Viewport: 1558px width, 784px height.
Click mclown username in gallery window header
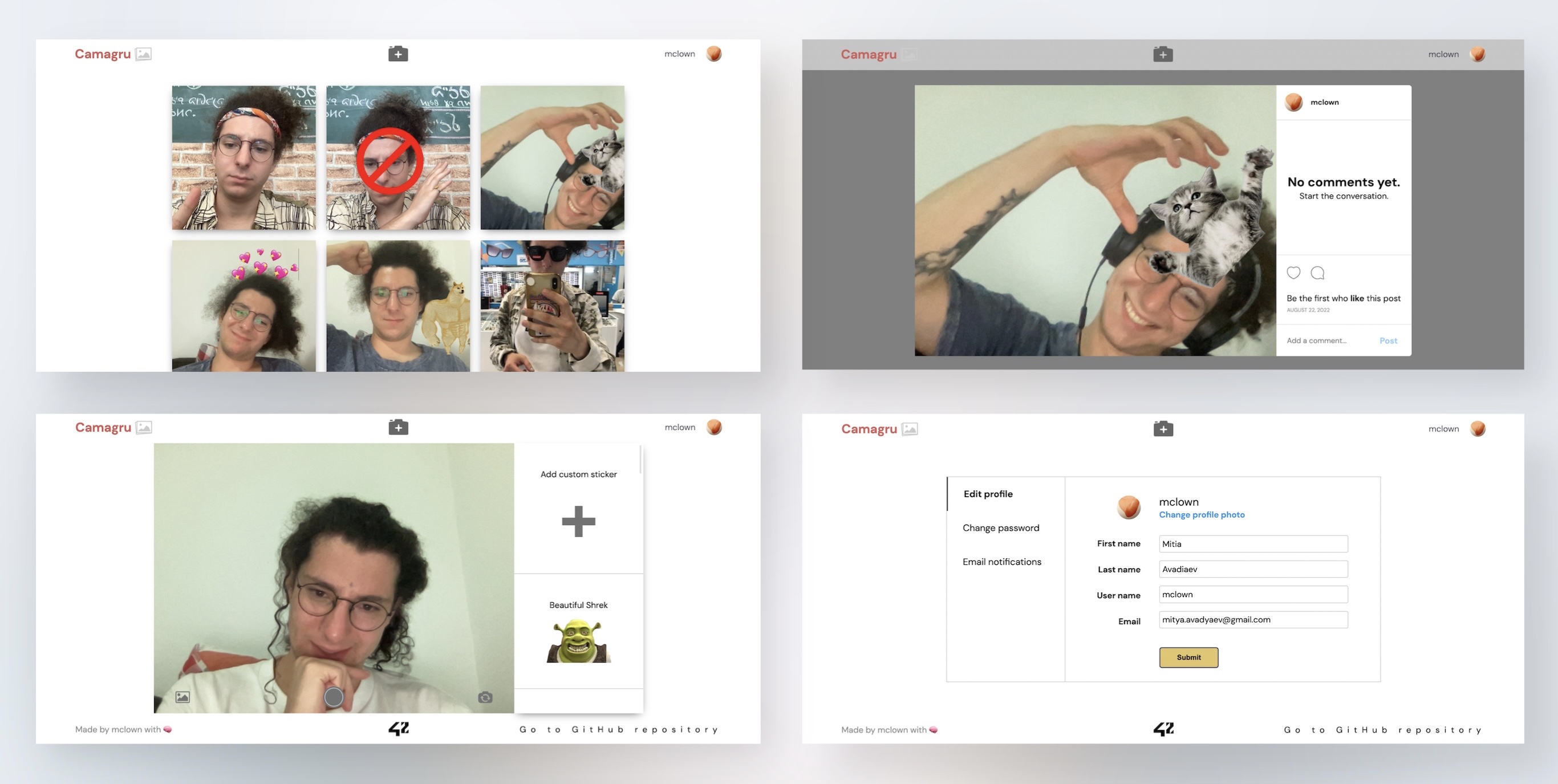pyautogui.click(x=679, y=54)
